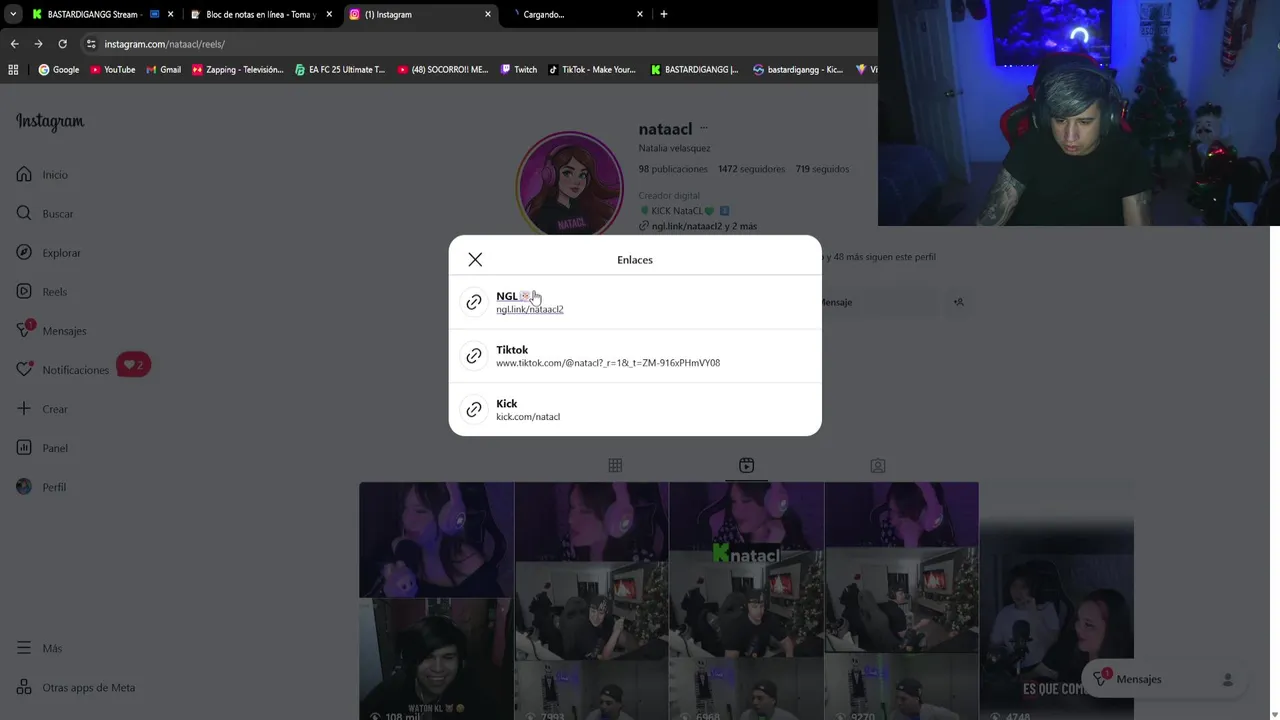Open Panel in the sidebar
The height and width of the screenshot is (720, 1280).
click(x=42, y=448)
